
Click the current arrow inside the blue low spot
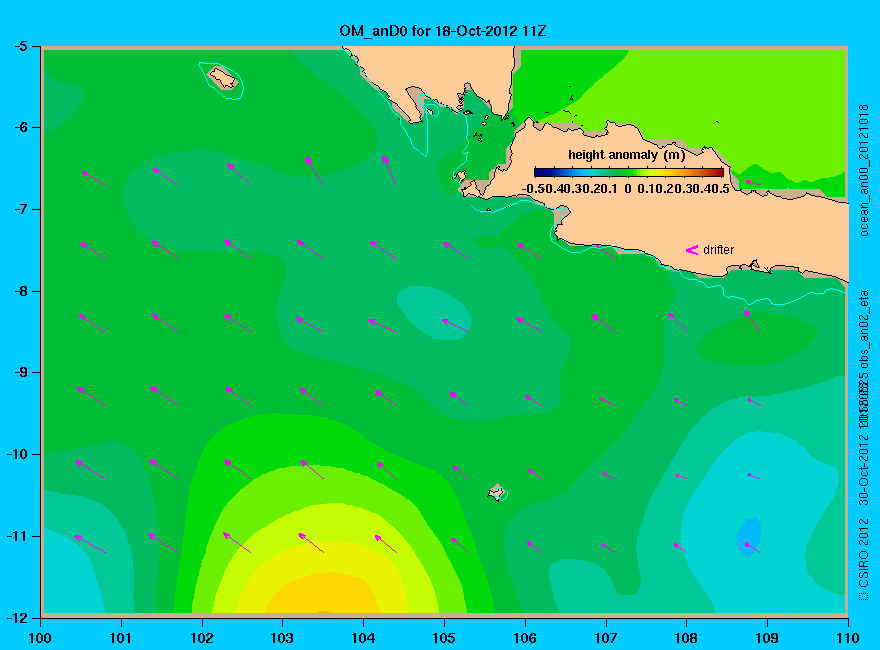(752, 548)
